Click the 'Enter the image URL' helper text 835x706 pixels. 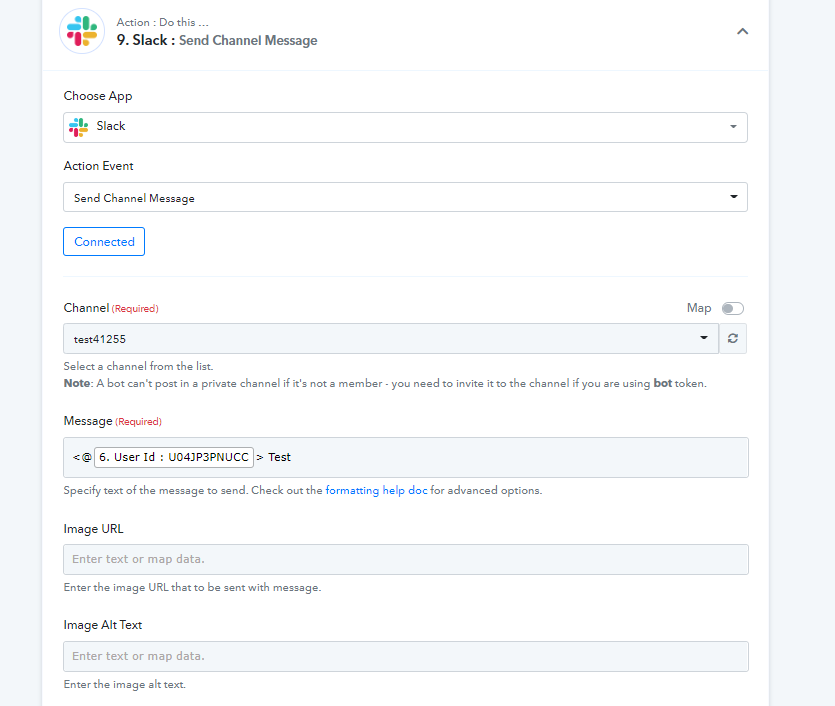coord(192,588)
